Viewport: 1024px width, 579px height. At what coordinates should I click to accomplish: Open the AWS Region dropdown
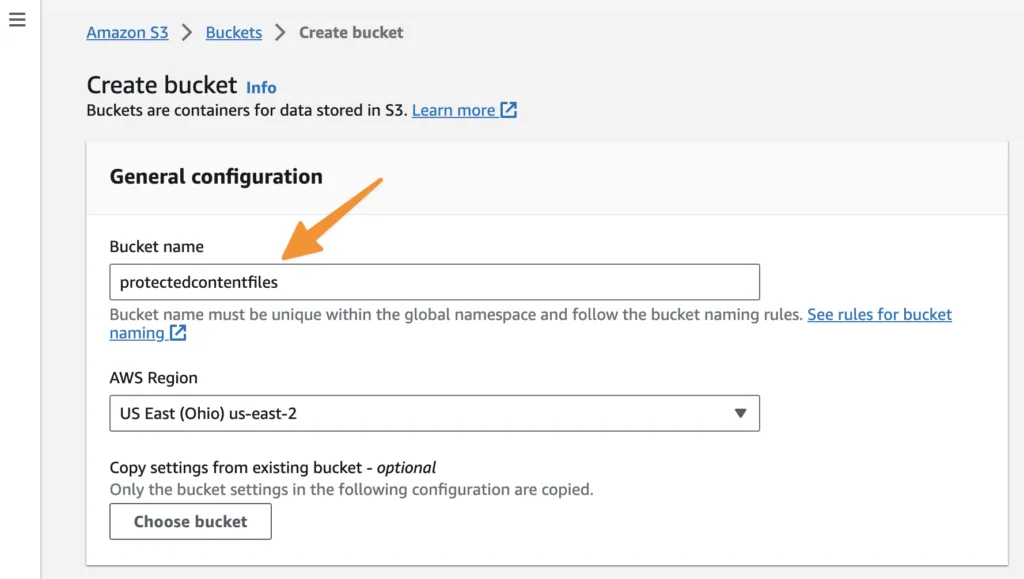point(434,413)
